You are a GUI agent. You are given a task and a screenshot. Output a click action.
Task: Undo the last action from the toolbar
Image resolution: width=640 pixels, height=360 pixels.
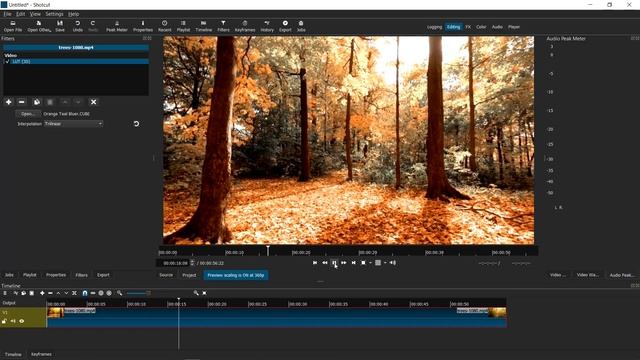pyautogui.click(x=78, y=26)
